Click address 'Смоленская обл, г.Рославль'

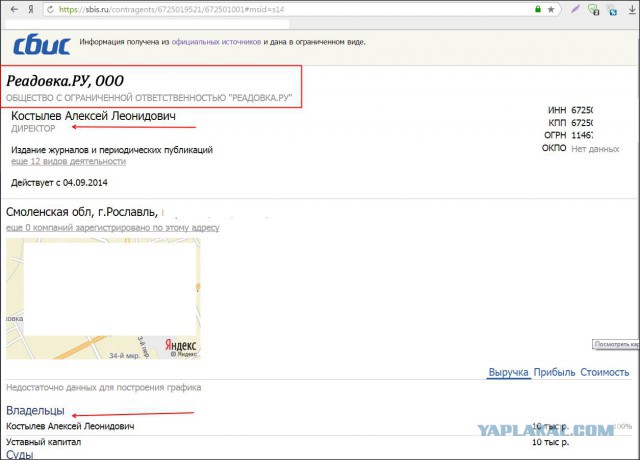click(82, 212)
